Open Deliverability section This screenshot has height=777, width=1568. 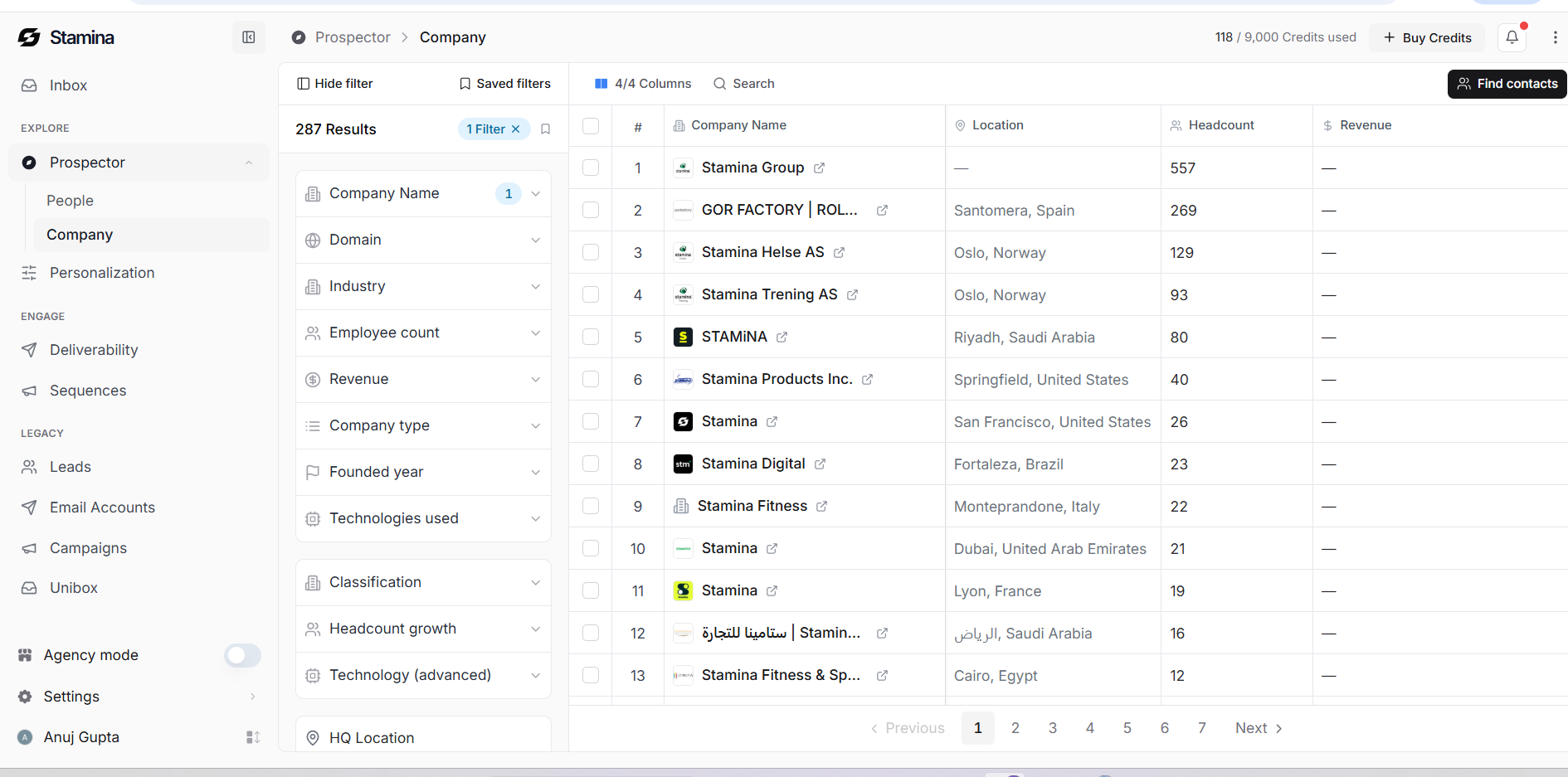coord(139,350)
